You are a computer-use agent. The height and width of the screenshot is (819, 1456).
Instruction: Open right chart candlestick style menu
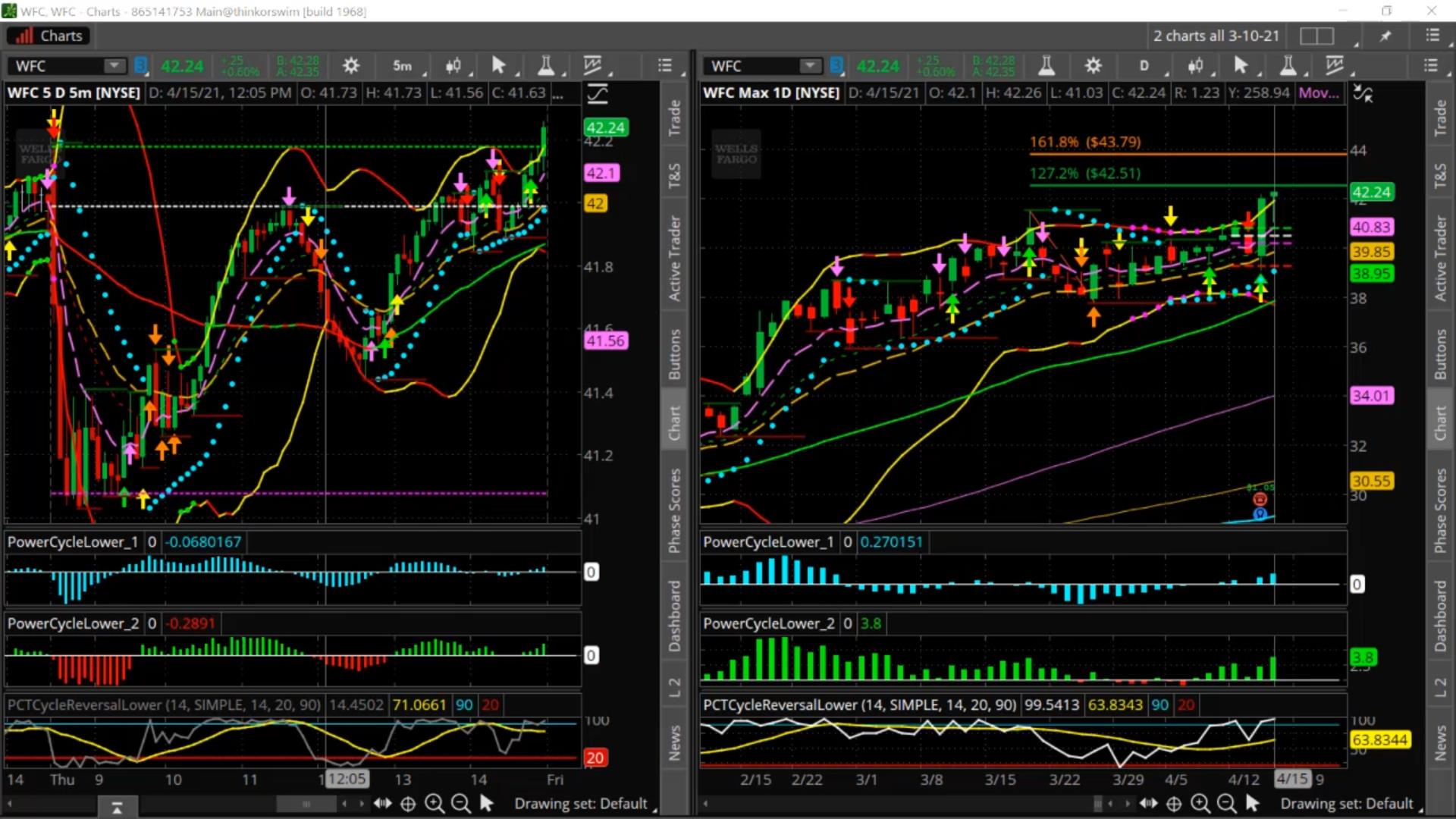tap(1196, 66)
